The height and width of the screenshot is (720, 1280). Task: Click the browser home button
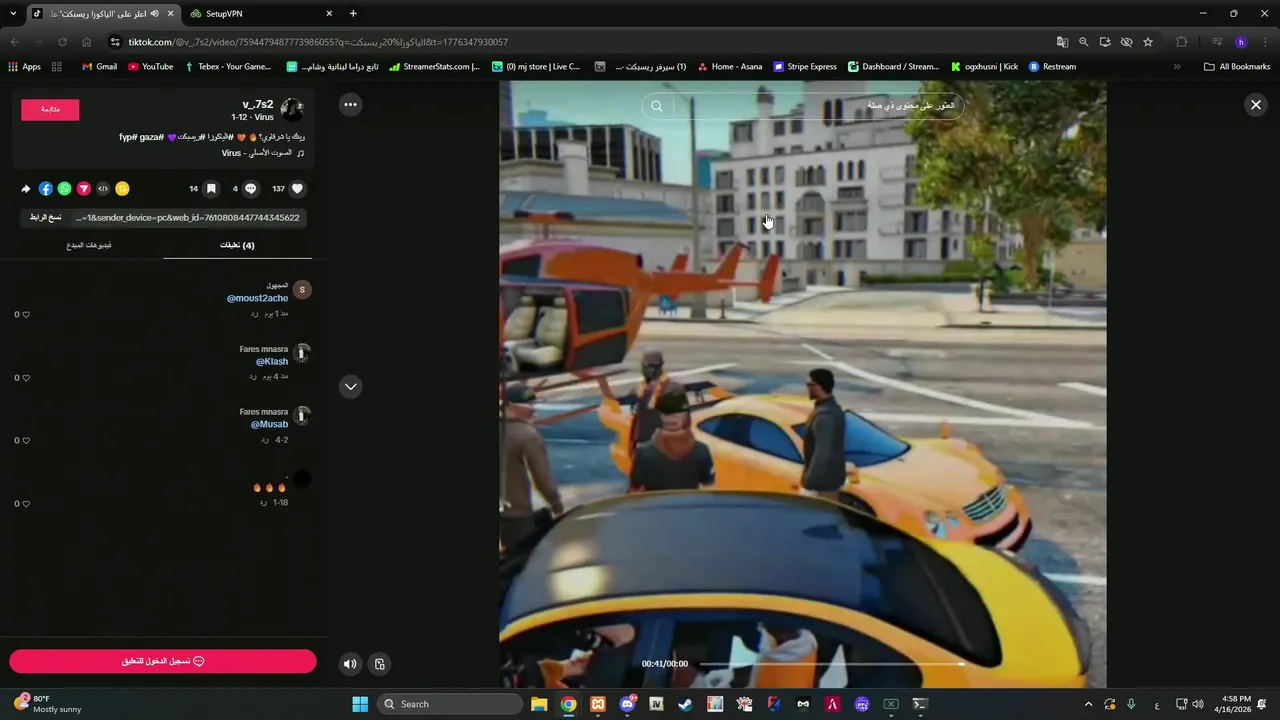click(x=87, y=42)
